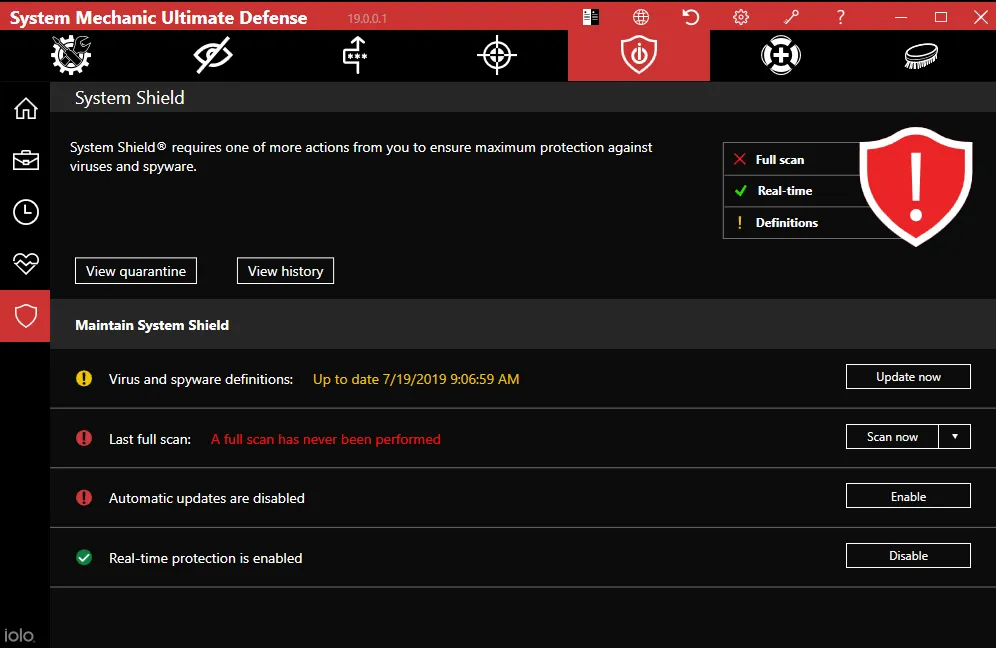Select the System Shield power tab

point(638,55)
